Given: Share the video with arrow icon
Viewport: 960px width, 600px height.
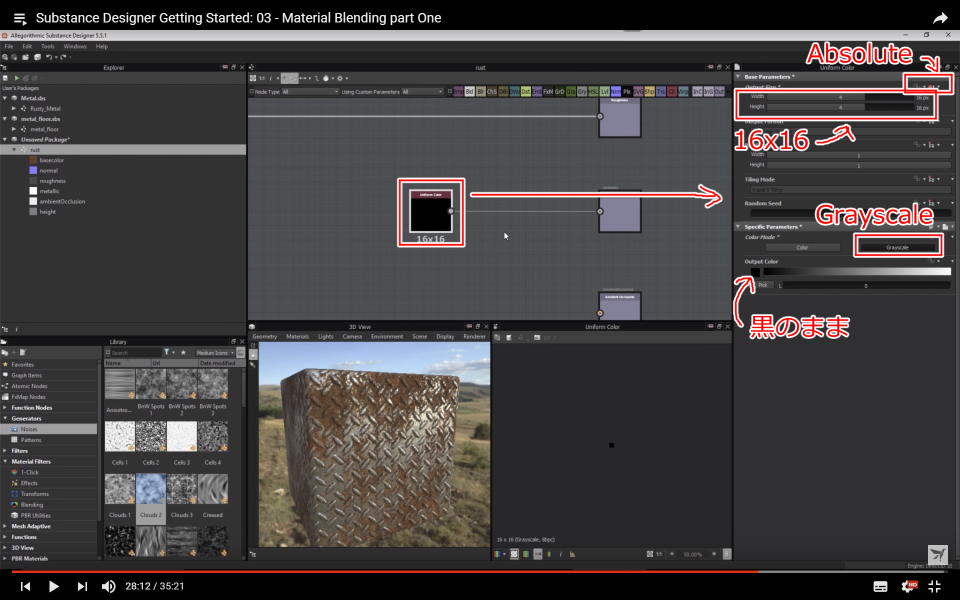Looking at the screenshot, I should coord(939,18).
